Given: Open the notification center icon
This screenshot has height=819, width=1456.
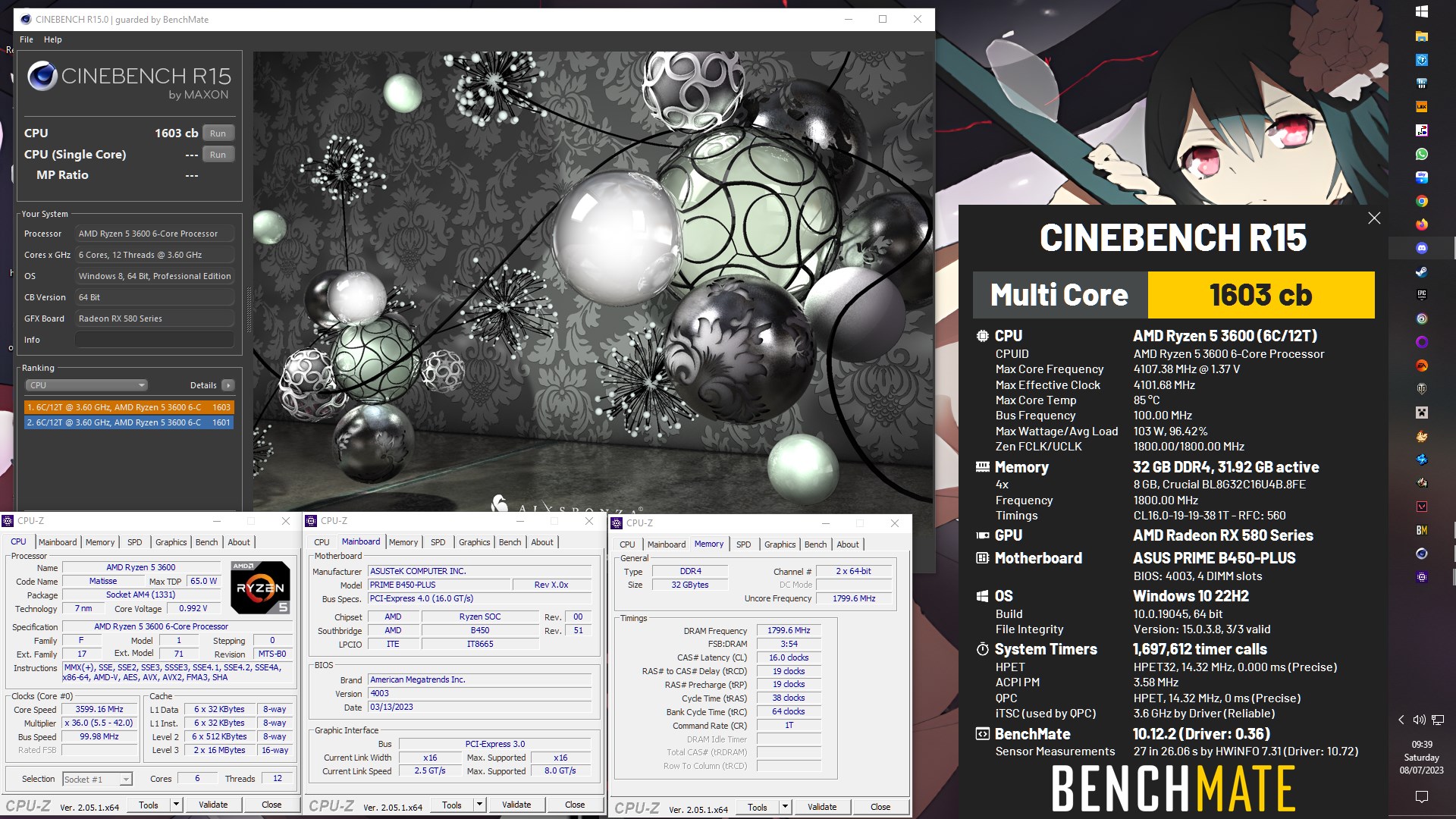Looking at the screenshot, I should pos(1422,796).
